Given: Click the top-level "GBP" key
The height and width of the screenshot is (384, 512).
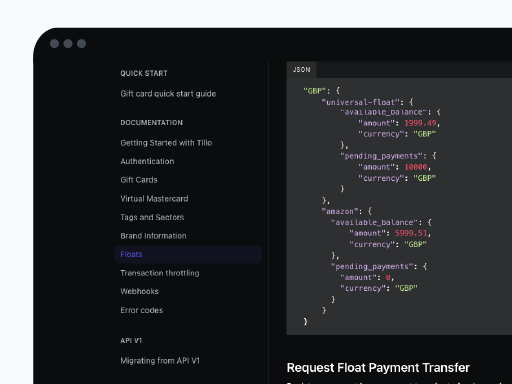Looking at the screenshot, I should click(314, 91).
